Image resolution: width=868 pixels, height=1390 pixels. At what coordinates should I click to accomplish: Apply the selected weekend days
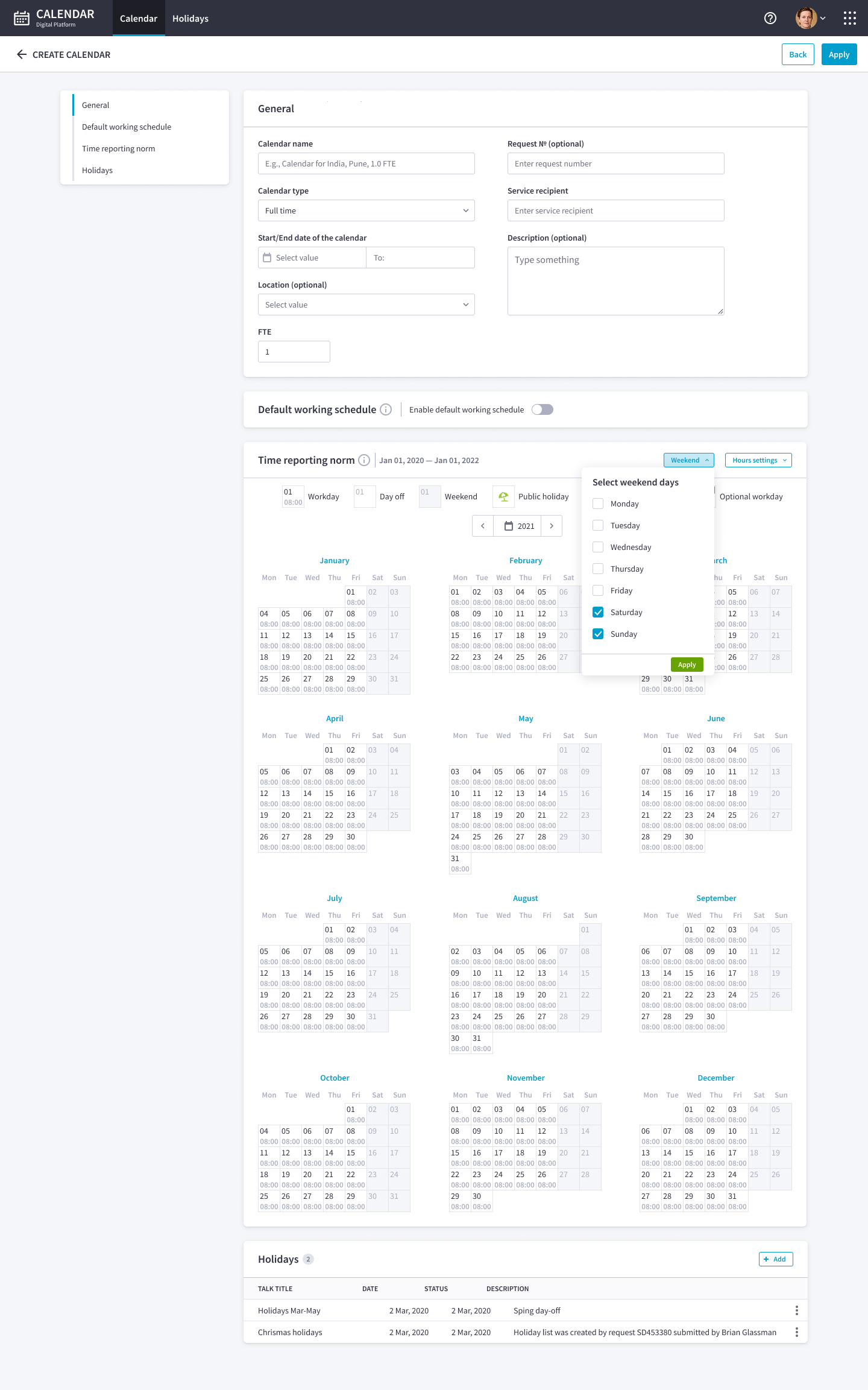pos(687,664)
